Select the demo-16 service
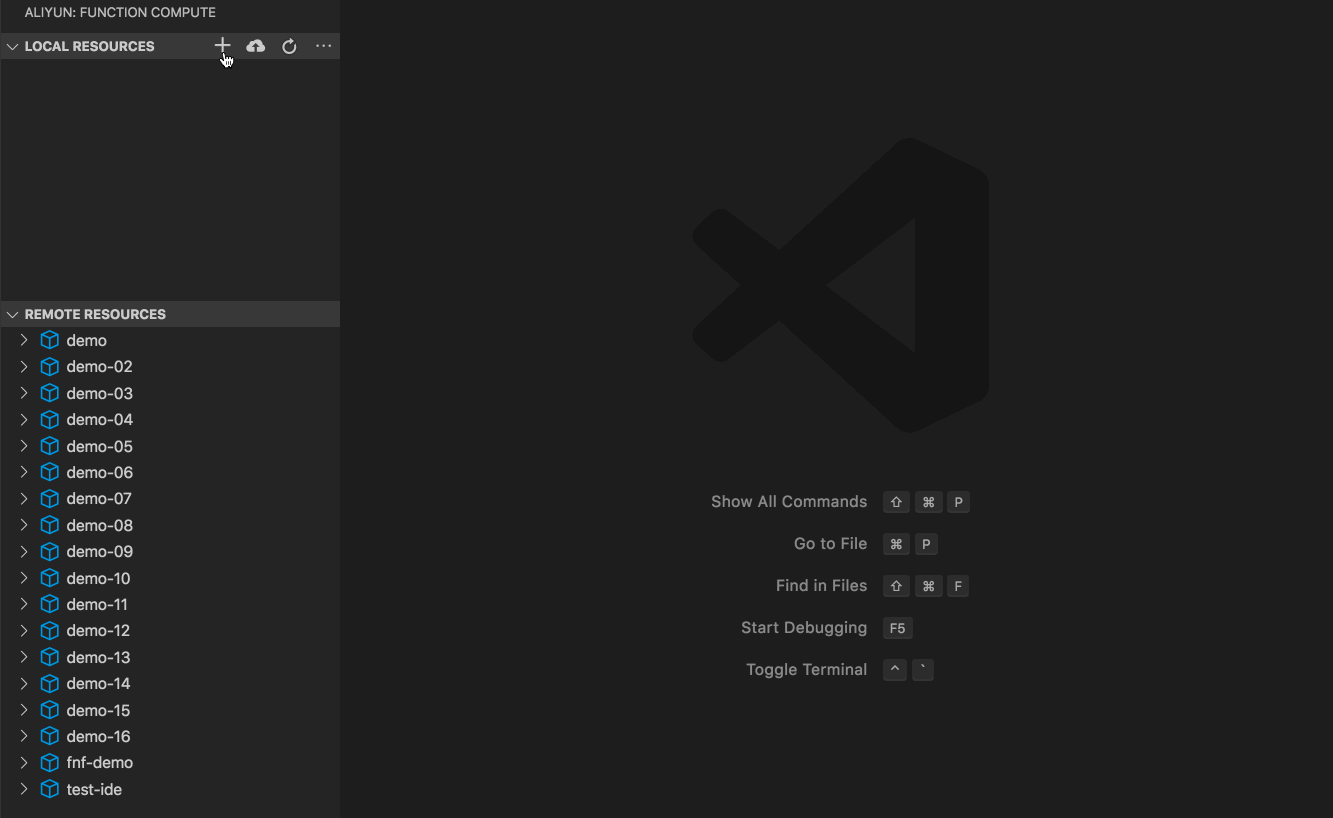1333x818 pixels. (x=99, y=736)
